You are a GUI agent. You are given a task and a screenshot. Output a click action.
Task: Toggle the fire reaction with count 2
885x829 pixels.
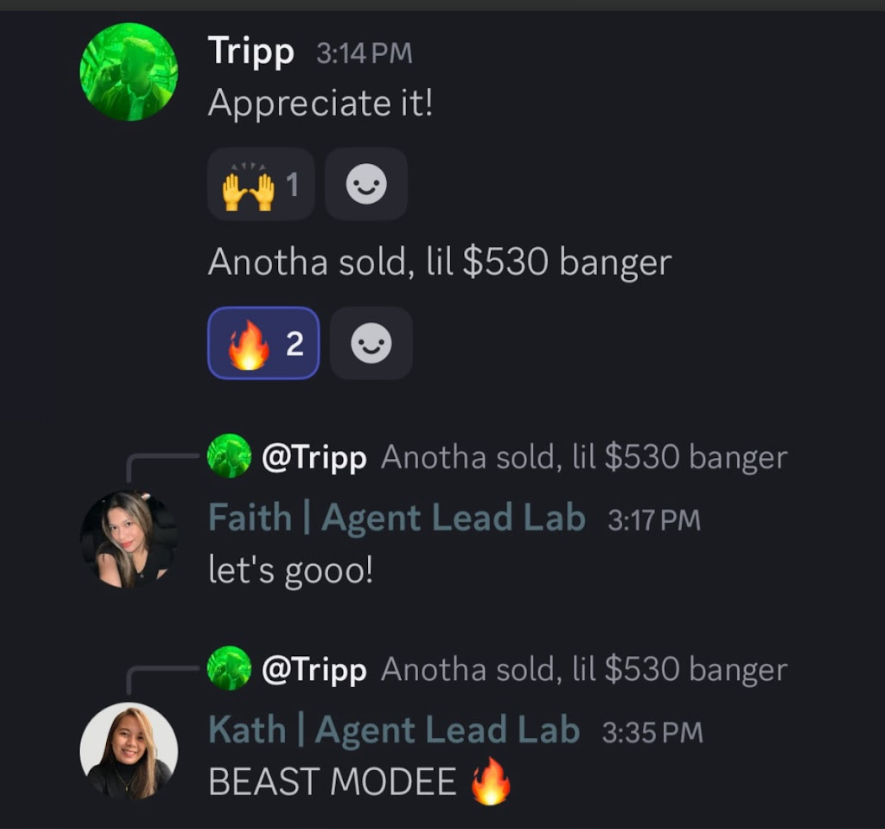264,343
